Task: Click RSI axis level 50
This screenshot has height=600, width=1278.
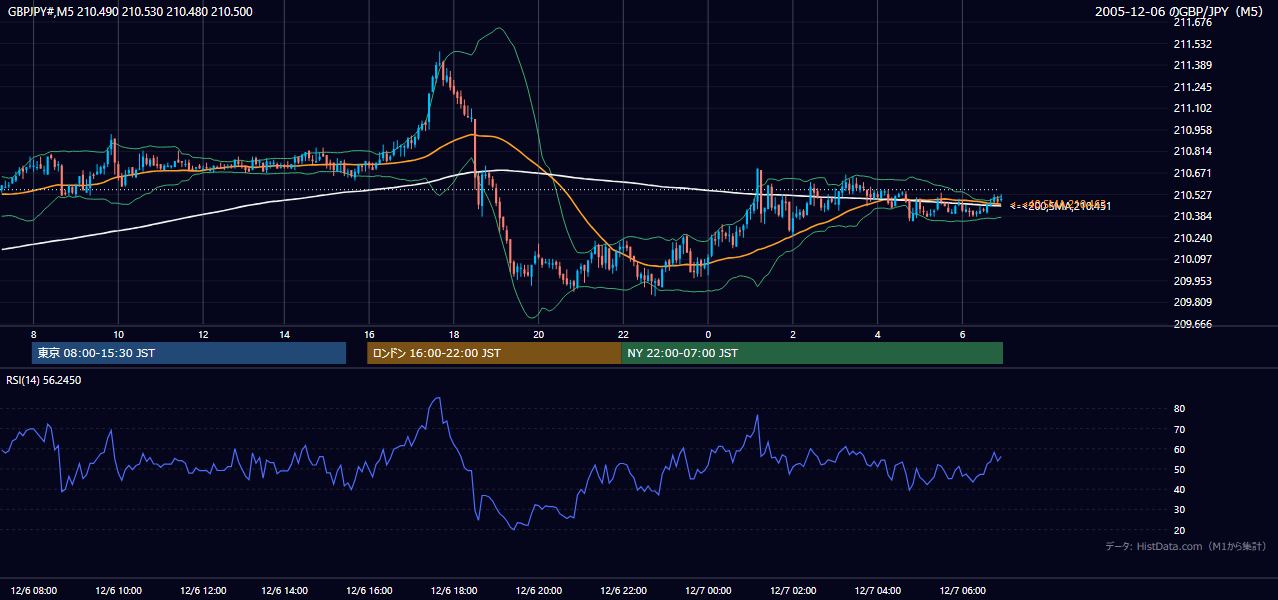Action: pos(1180,469)
